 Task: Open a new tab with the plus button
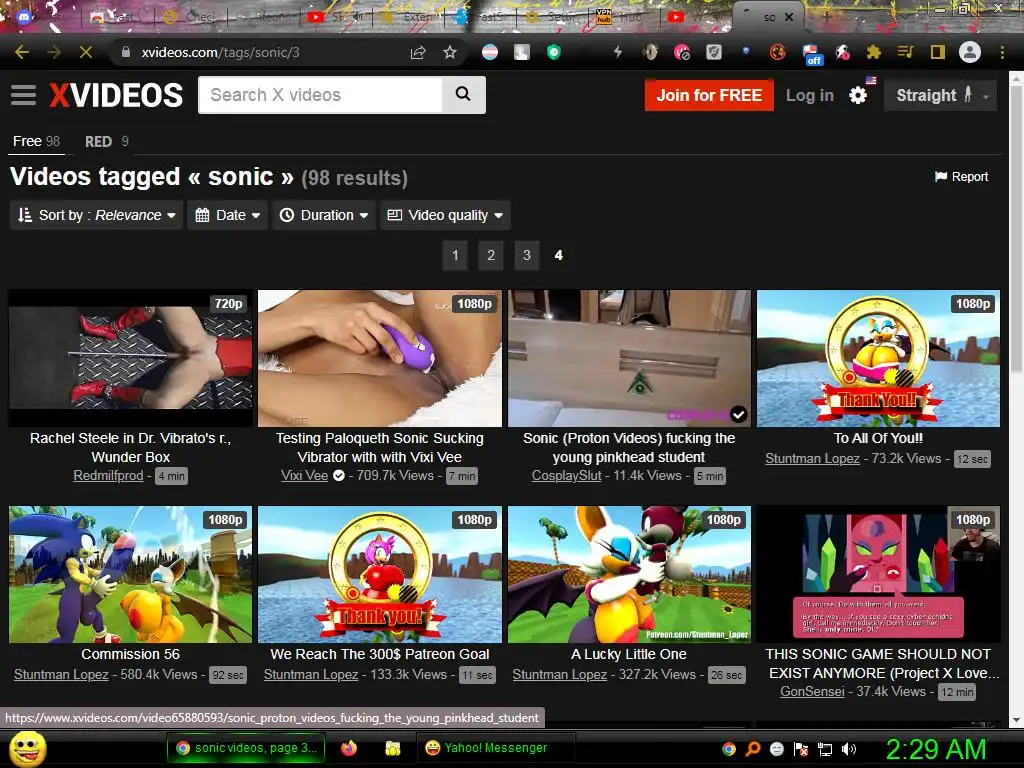(826, 17)
